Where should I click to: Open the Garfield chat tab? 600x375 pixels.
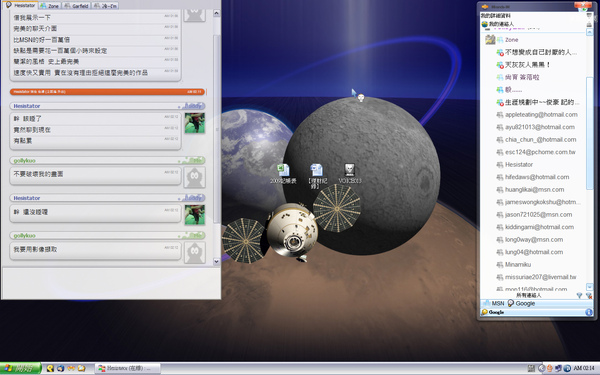tap(77, 6)
